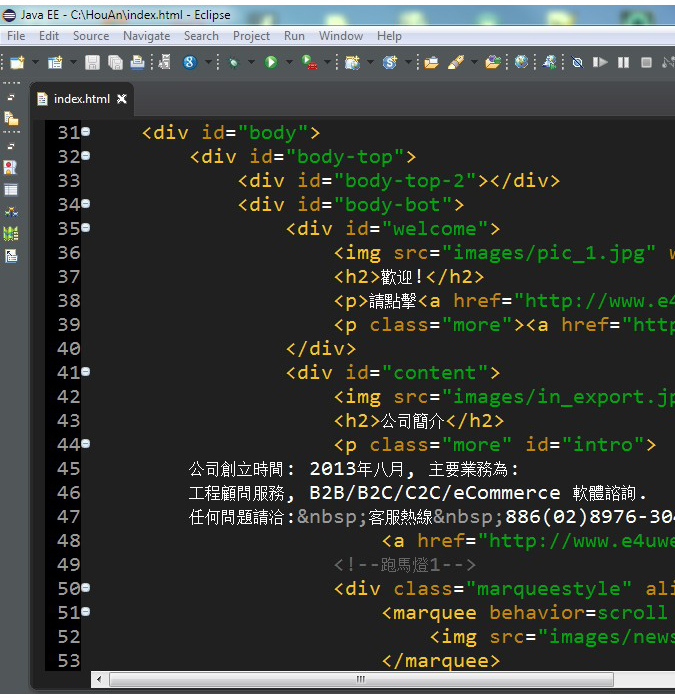
Task: Click the Launch Web Services Explorer icon
Action: pyautogui.click(x=549, y=62)
